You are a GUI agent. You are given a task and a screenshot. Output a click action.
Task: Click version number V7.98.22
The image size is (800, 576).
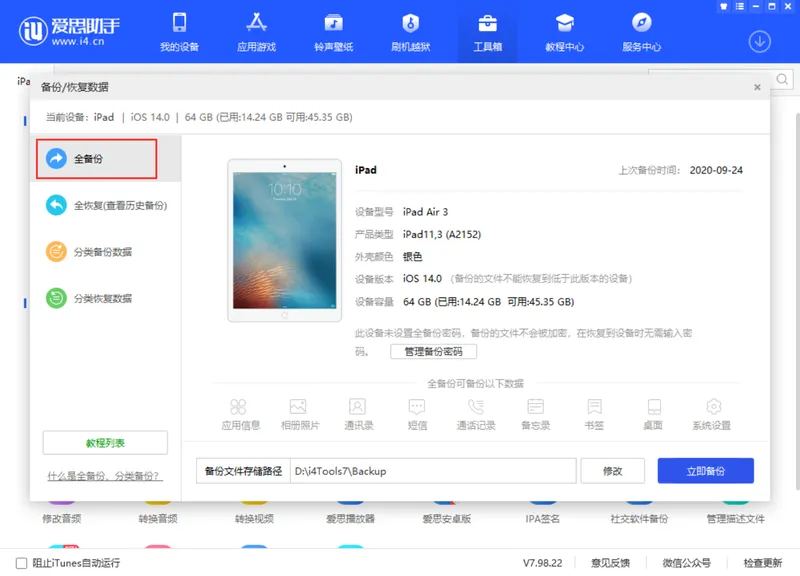[x=542, y=563]
